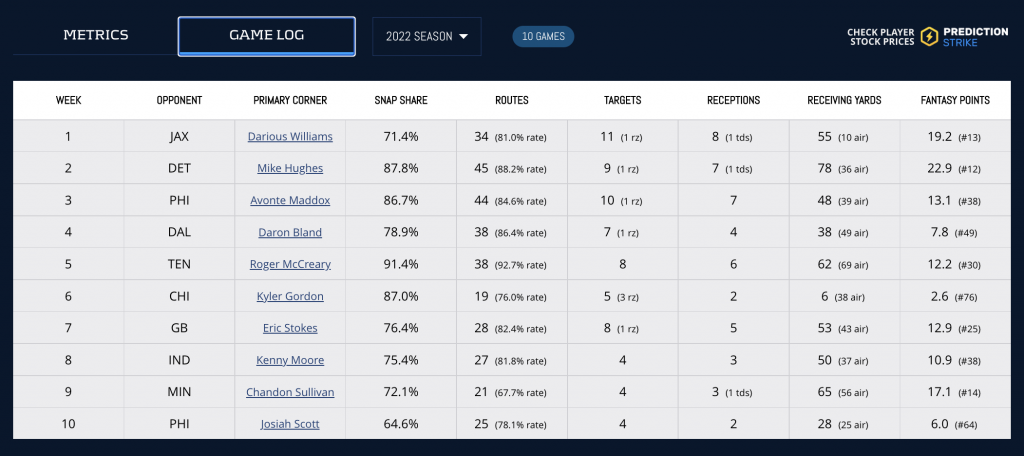The width and height of the screenshot is (1024, 456).
Task: Click Check Player Stock Prices text
Action: (881, 37)
